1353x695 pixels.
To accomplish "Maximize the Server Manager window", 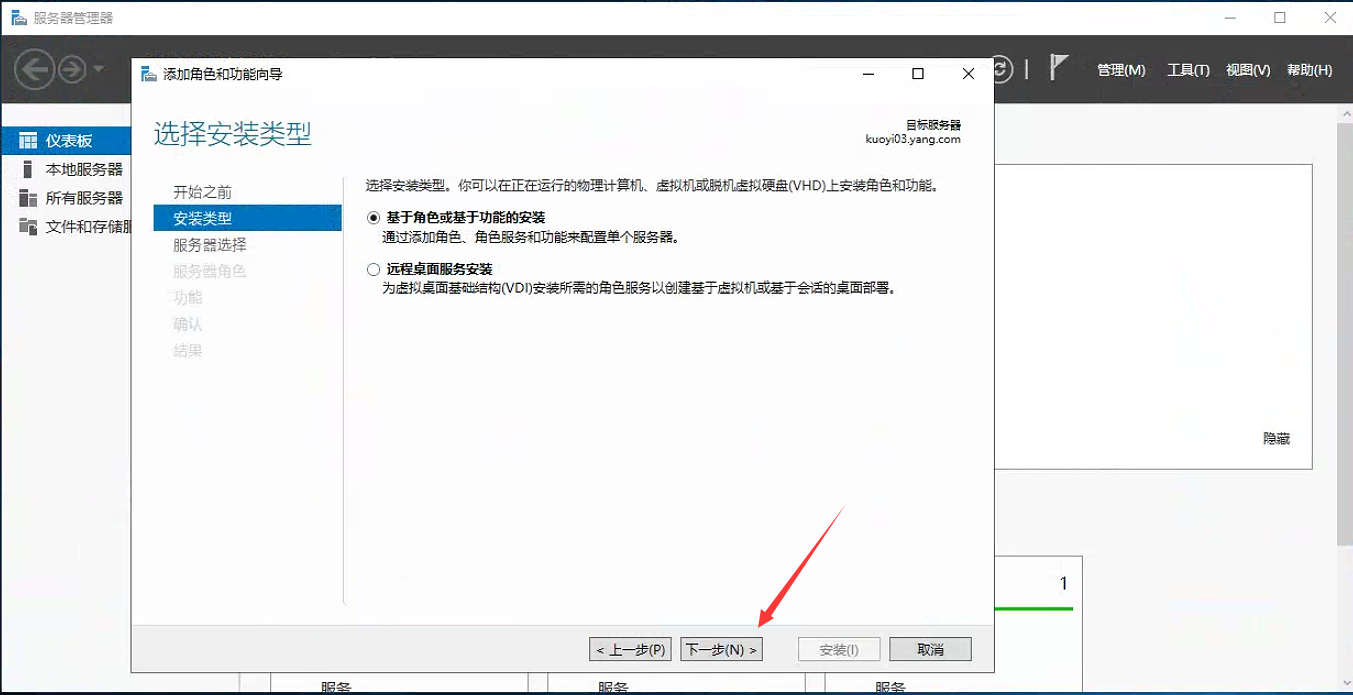I will [x=1280, y=18].
